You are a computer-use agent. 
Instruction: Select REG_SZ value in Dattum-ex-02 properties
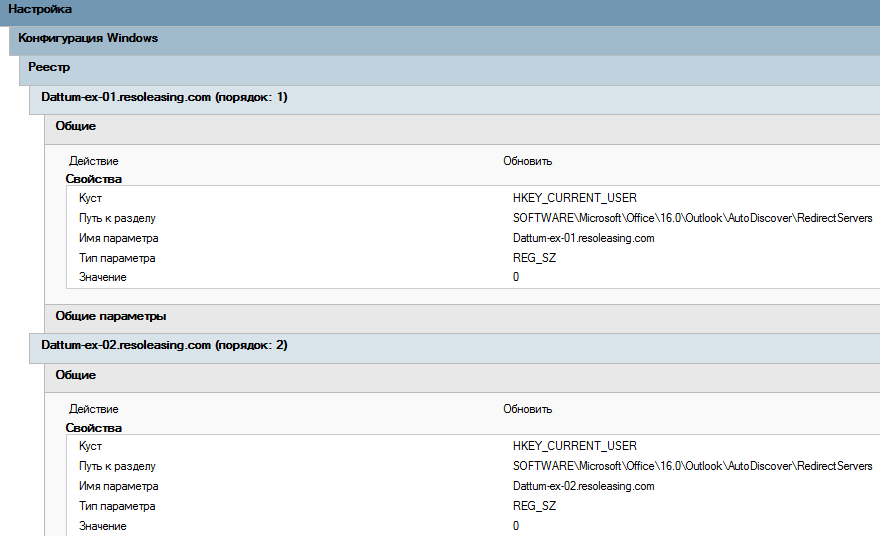pyautogui.click(x=534, y=506)
